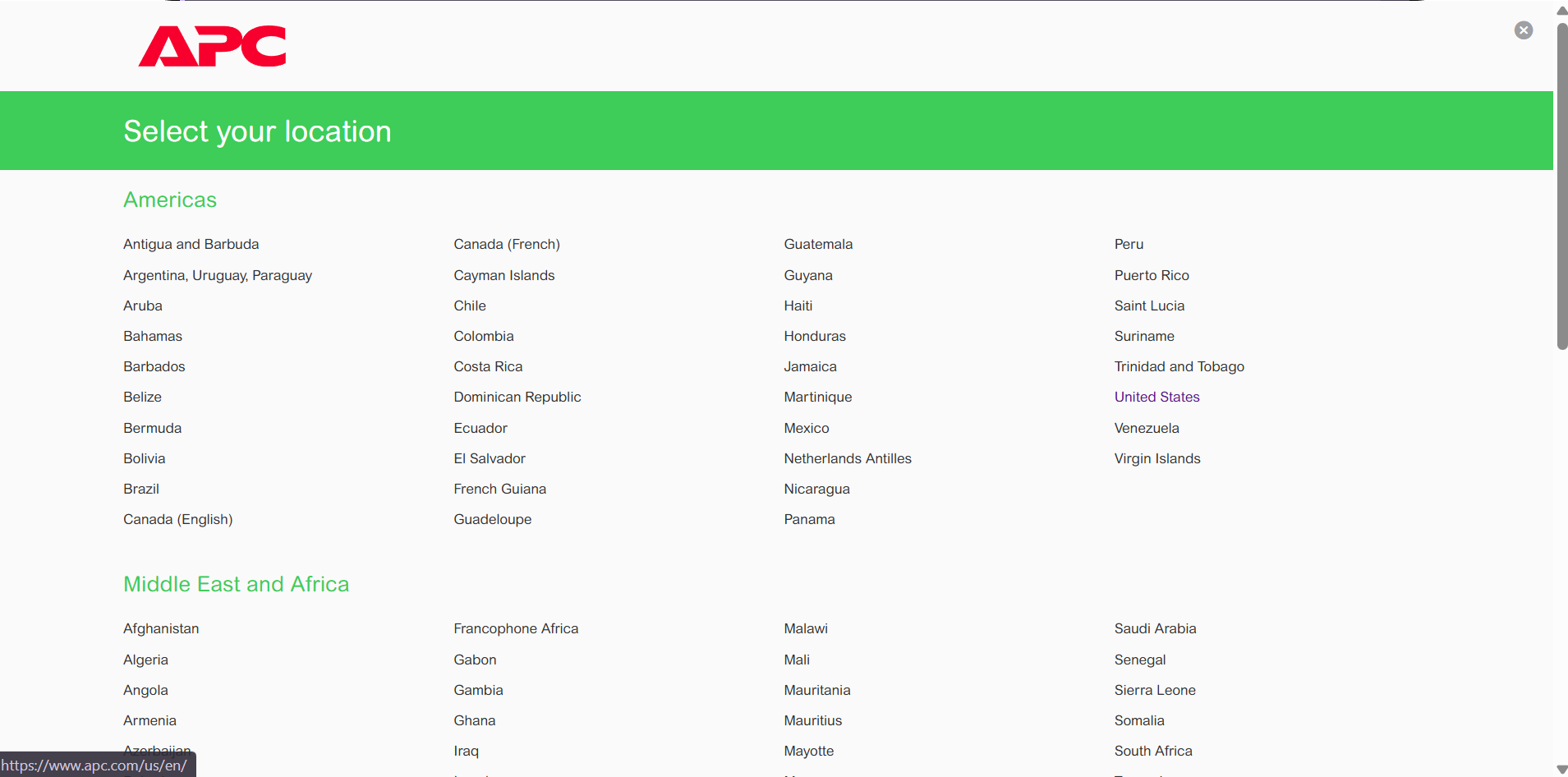Select Puerto Rico
1568x777 pixels.
pyautogui.click(x=1152, y=275)
